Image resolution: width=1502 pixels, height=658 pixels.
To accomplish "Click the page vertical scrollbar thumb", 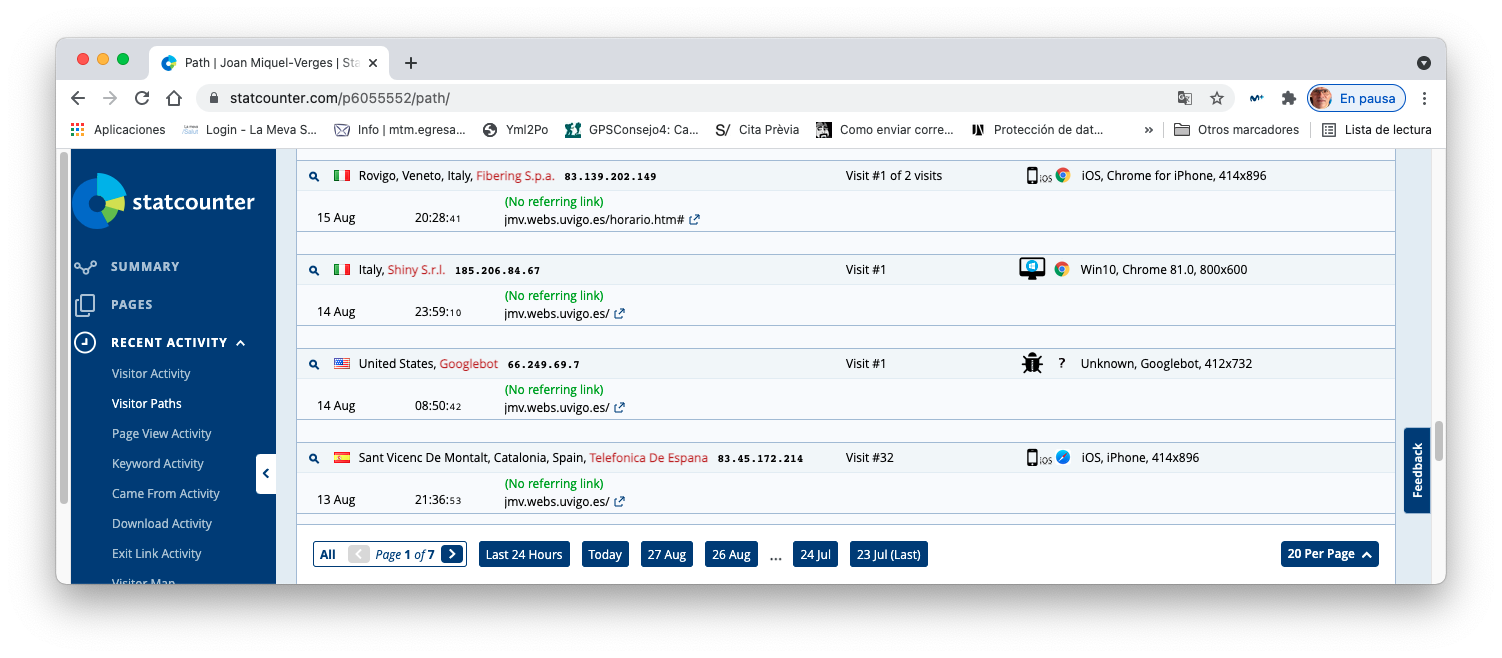I will pos(1439,441).
